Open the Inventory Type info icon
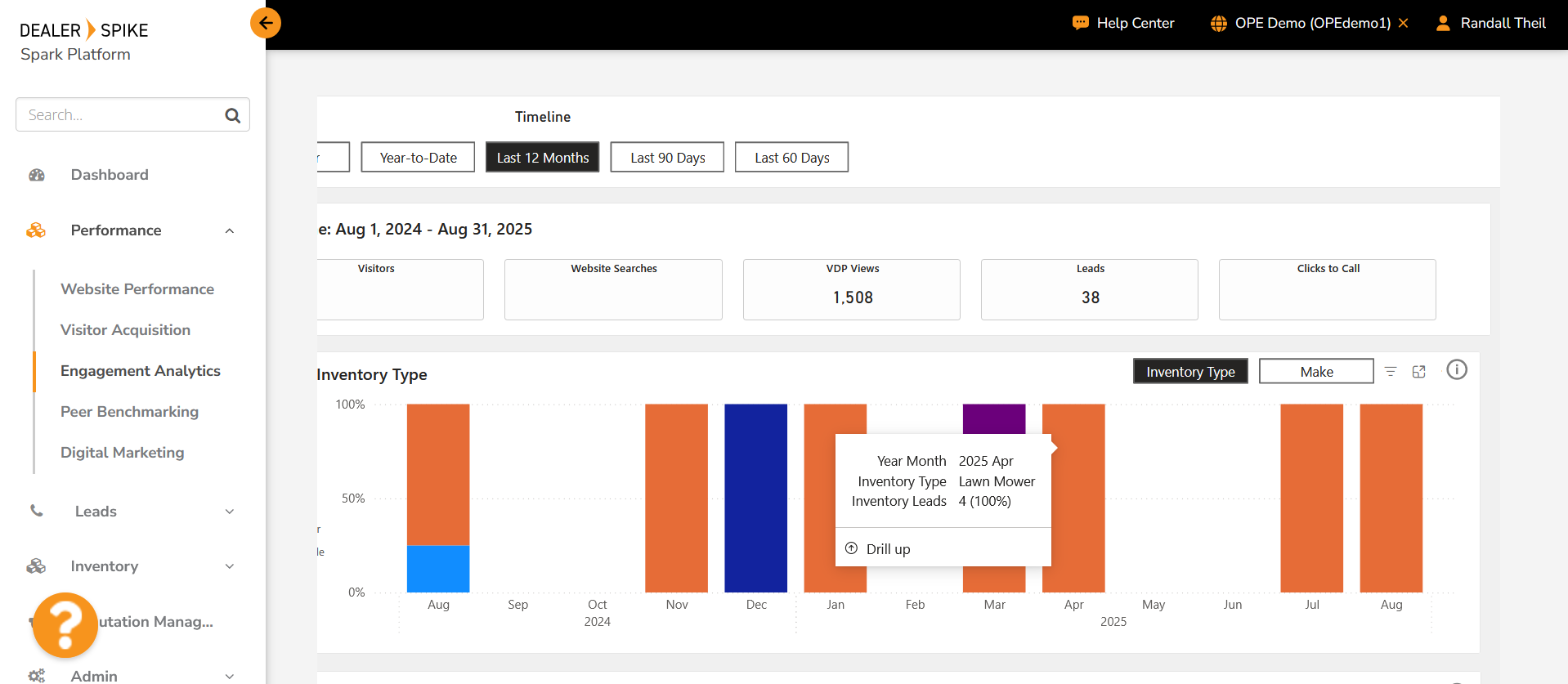 pos(1456,370)
